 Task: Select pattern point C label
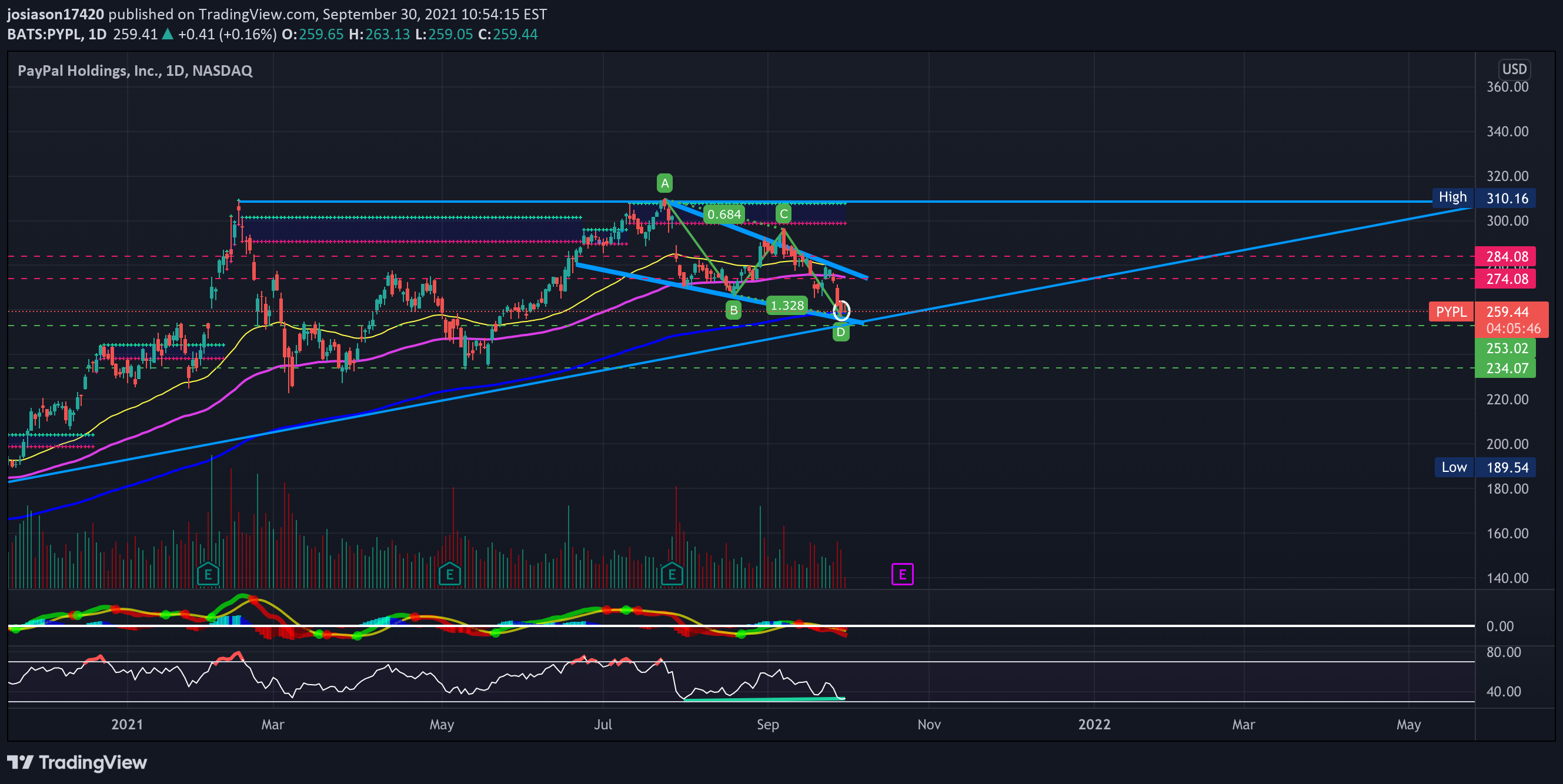click(783, 213)
